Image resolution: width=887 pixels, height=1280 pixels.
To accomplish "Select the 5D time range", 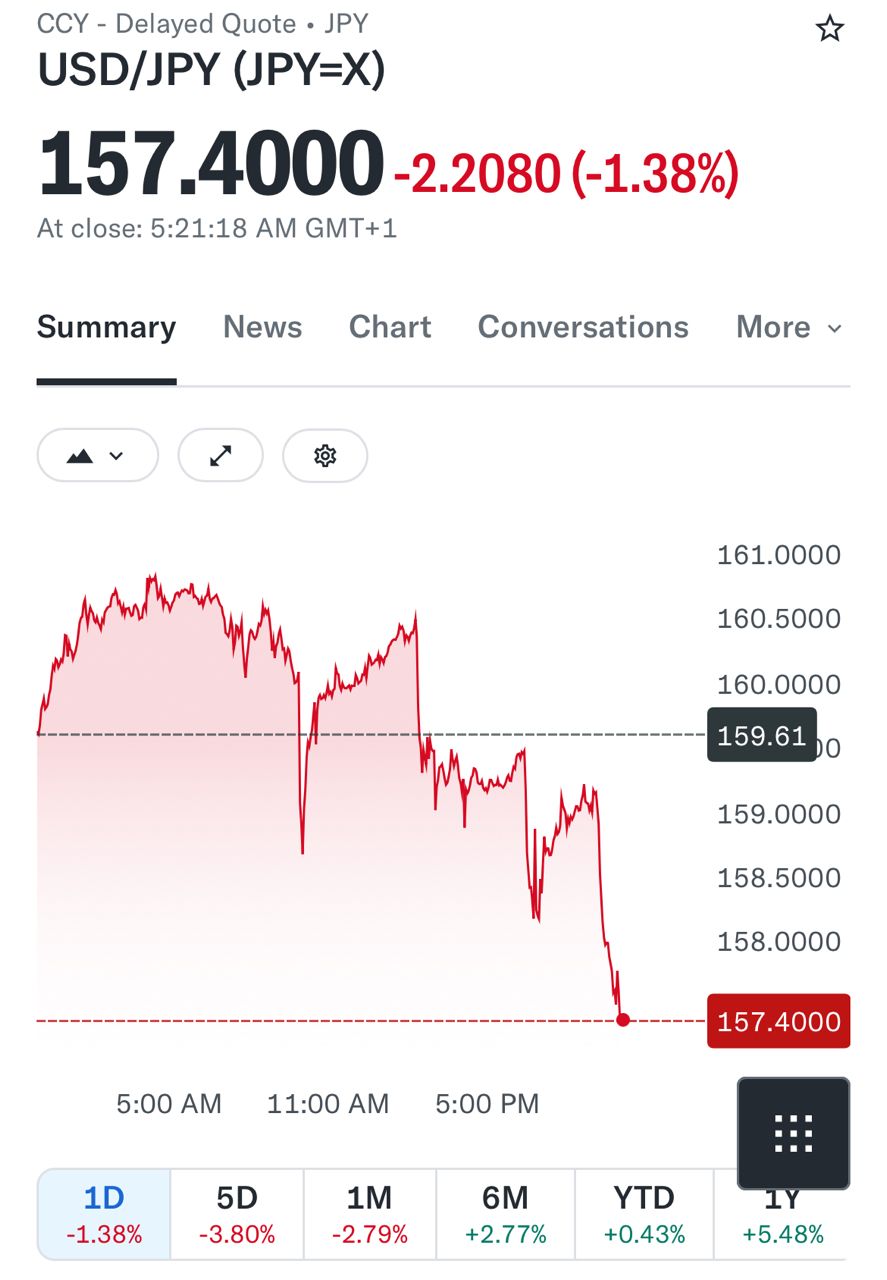I will click(x=237, y=1214).
